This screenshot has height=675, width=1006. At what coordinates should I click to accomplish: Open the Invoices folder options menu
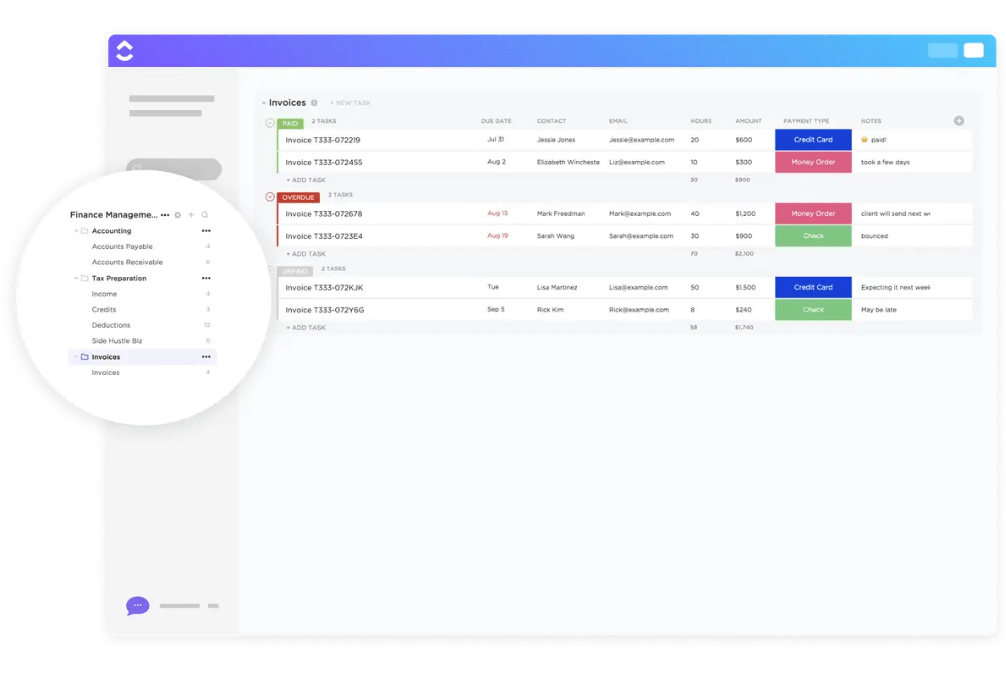[206, 357]
